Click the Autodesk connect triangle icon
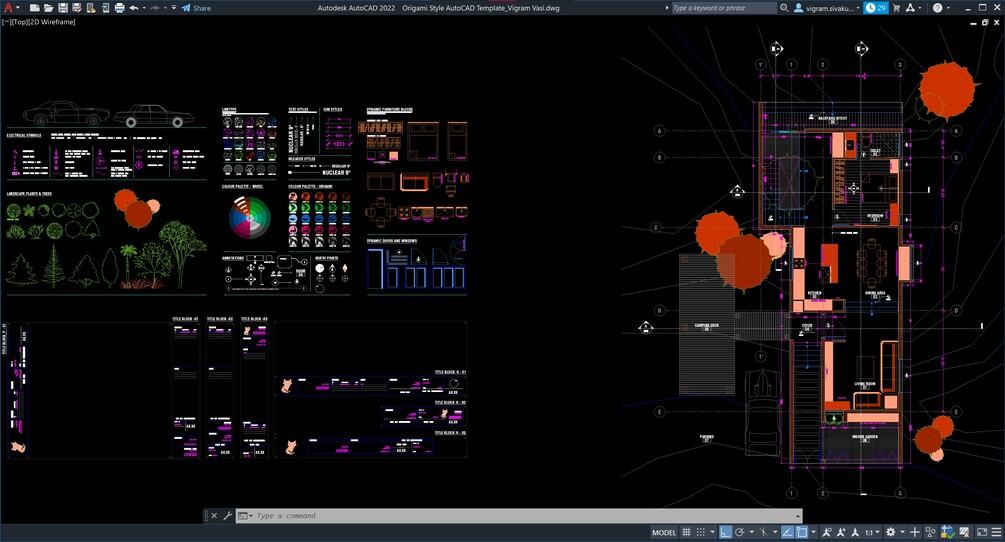This screenshot has width=1005, height=542. tap(911, 8)
